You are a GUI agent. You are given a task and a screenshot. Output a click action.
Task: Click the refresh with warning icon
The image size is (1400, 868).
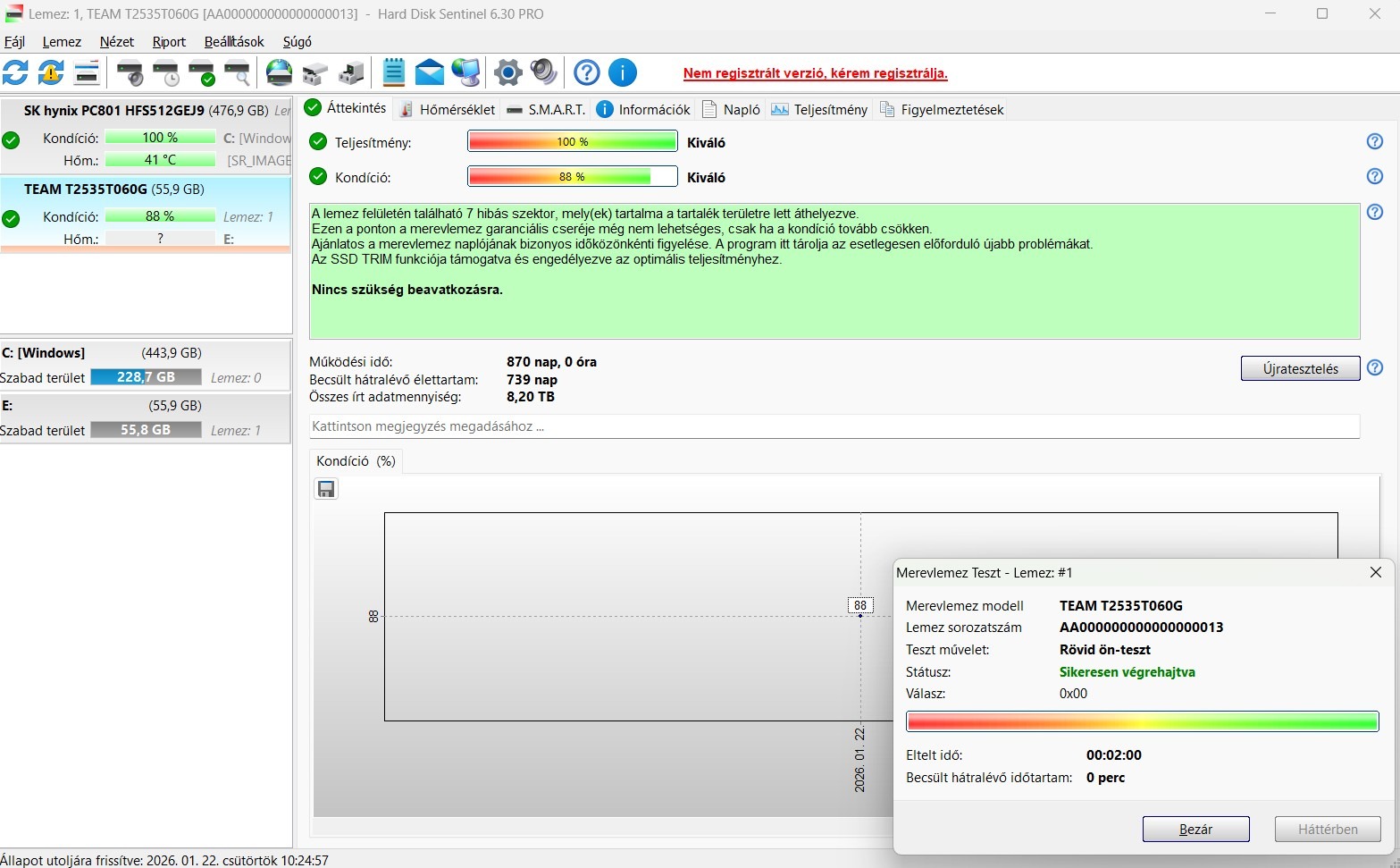(51, 72)
